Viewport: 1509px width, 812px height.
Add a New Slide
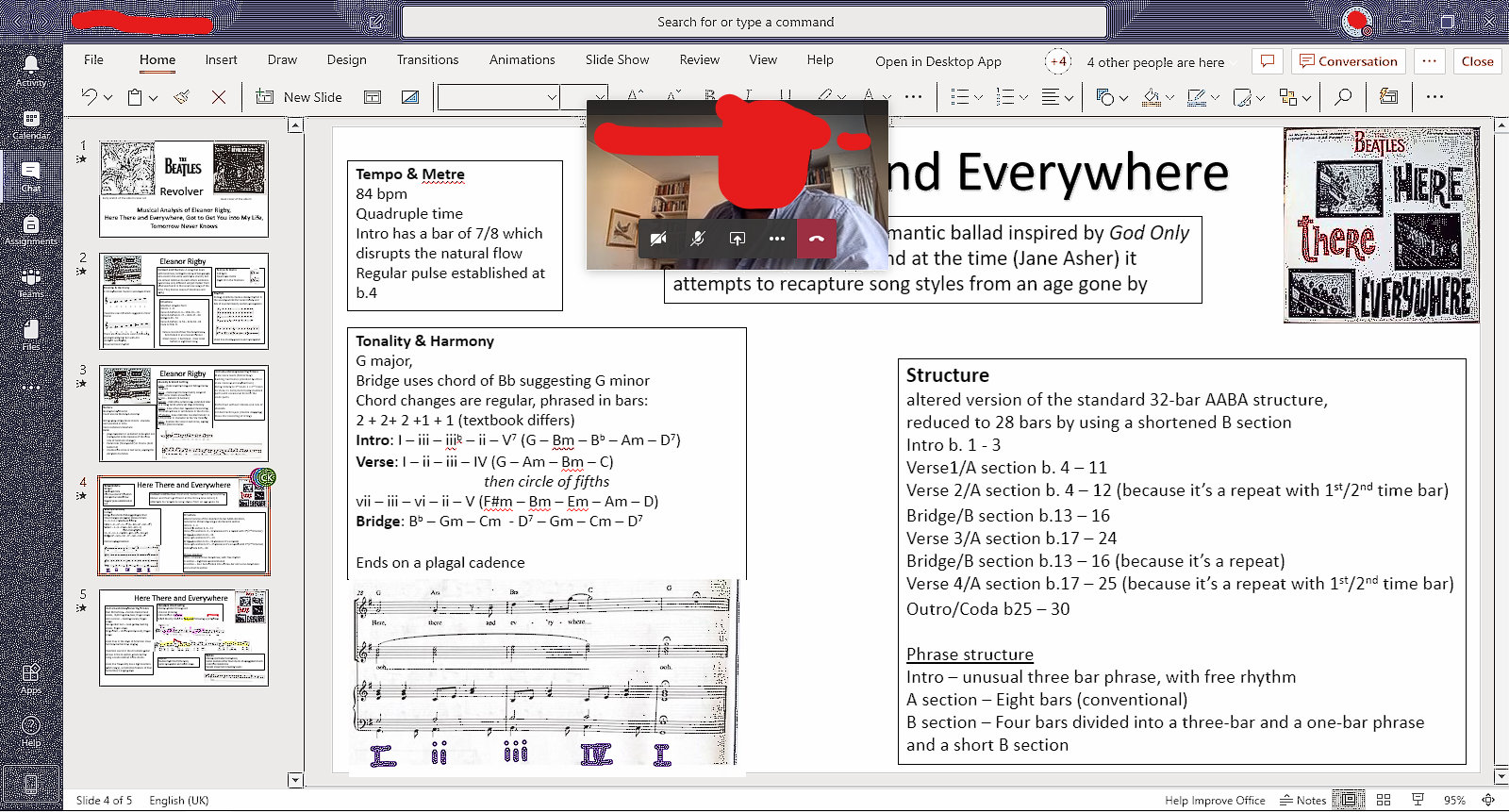tap(299, 96)
